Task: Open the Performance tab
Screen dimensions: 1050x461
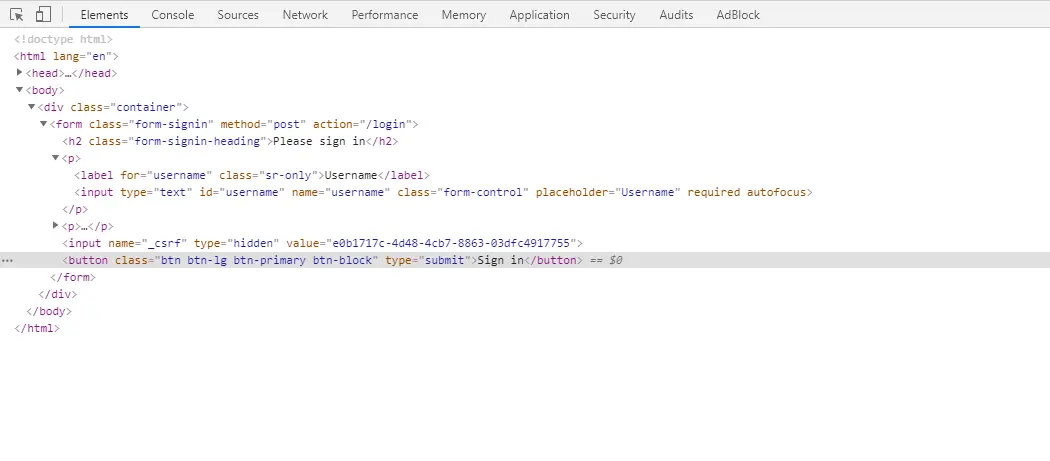Action: coord(385,15)
